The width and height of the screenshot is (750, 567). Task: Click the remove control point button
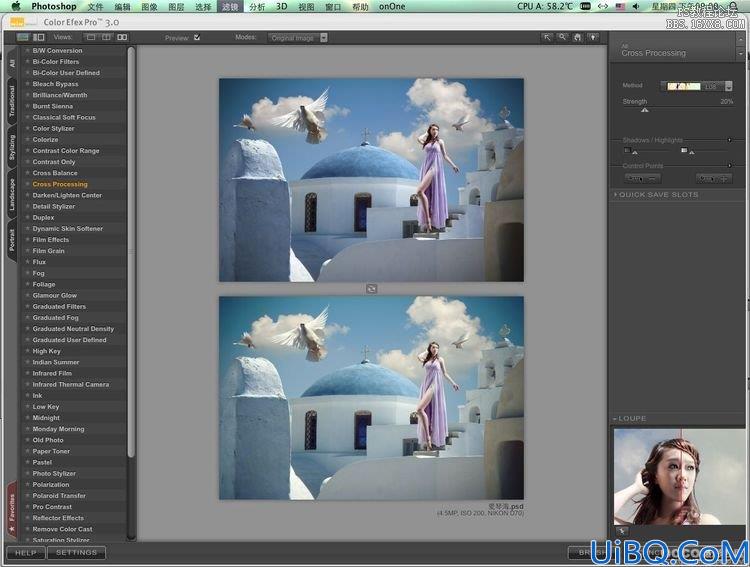click(x=642, y=179)
